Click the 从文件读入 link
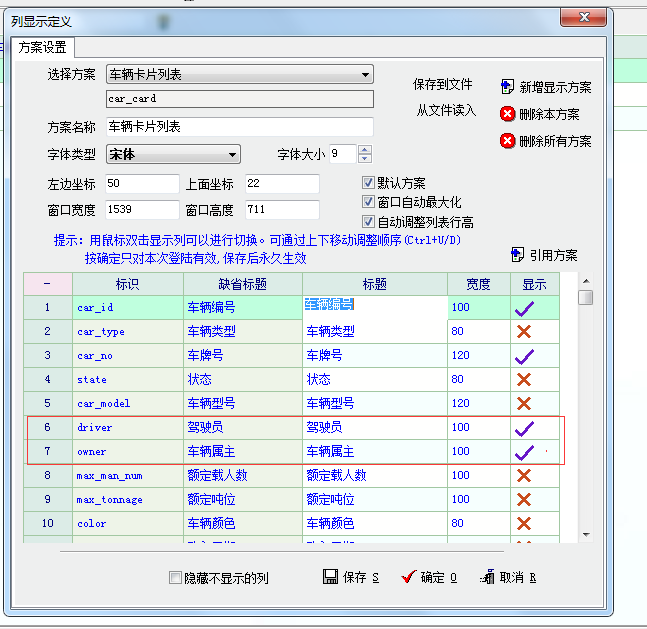Screen dimensions: 647x629 tap(446, 111)
